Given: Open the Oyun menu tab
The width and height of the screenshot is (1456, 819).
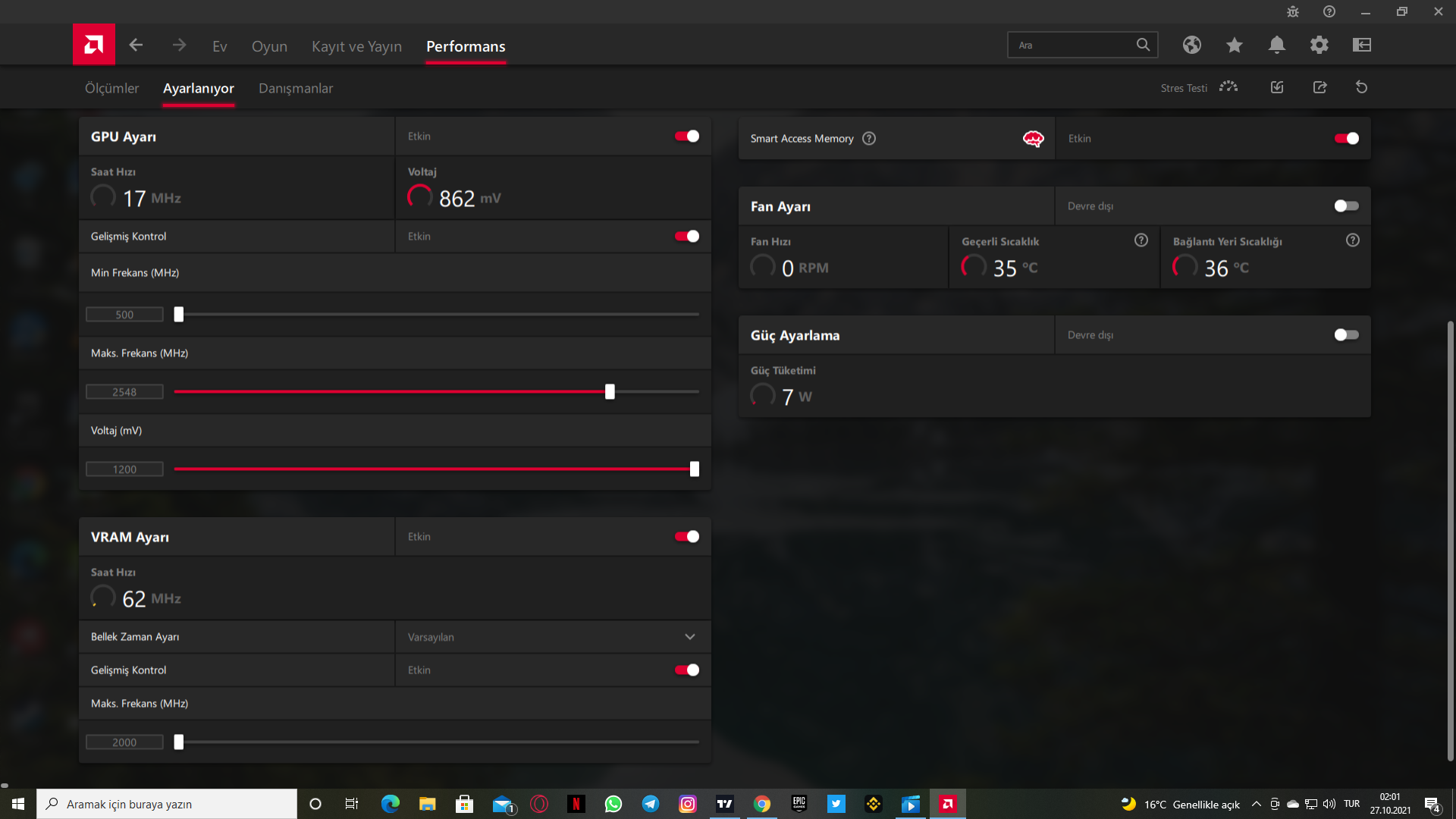Looking at the screenshot, I should [269, 46].
